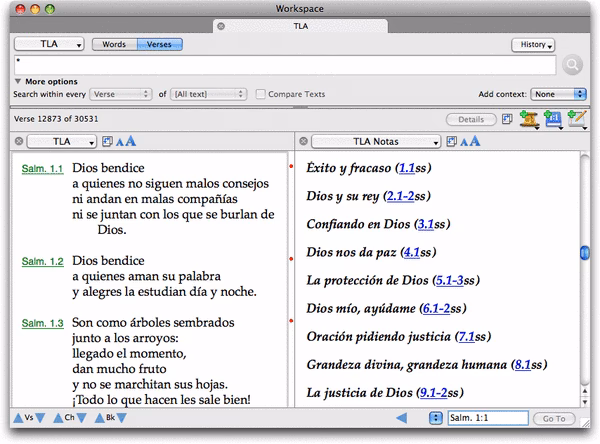Decrease text size in TLA Notas pane
The width and height of the screenshot is (600, 444).
click(x=464, y=142)
